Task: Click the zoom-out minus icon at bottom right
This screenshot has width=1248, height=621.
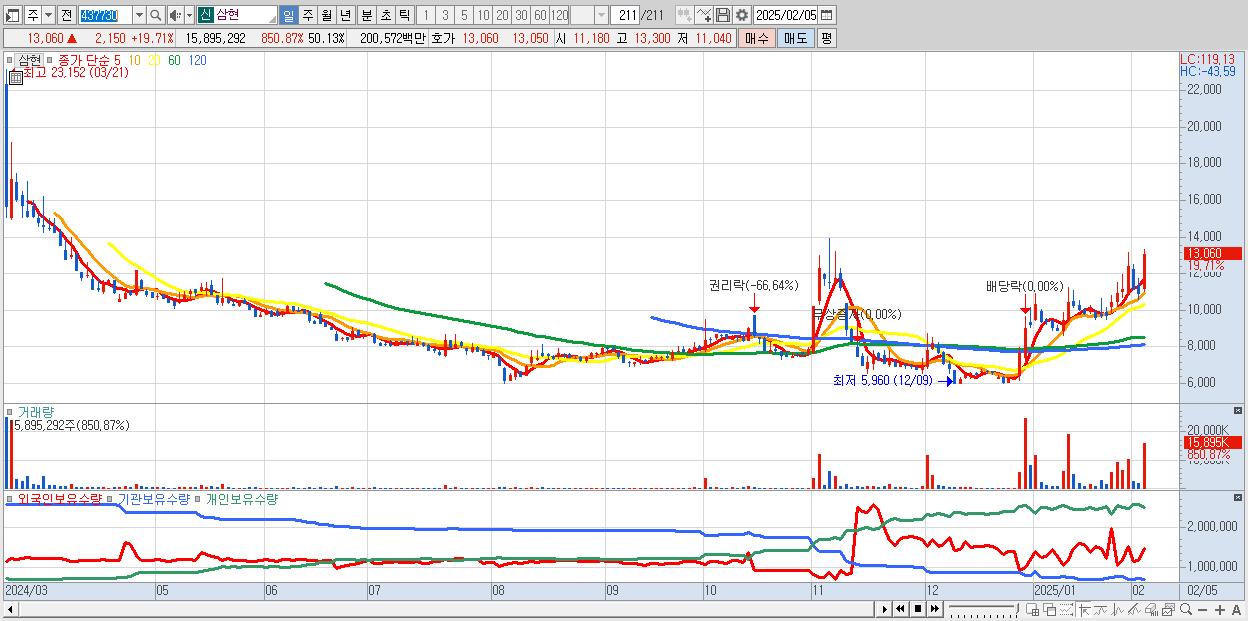Action: click(1203, 609)
